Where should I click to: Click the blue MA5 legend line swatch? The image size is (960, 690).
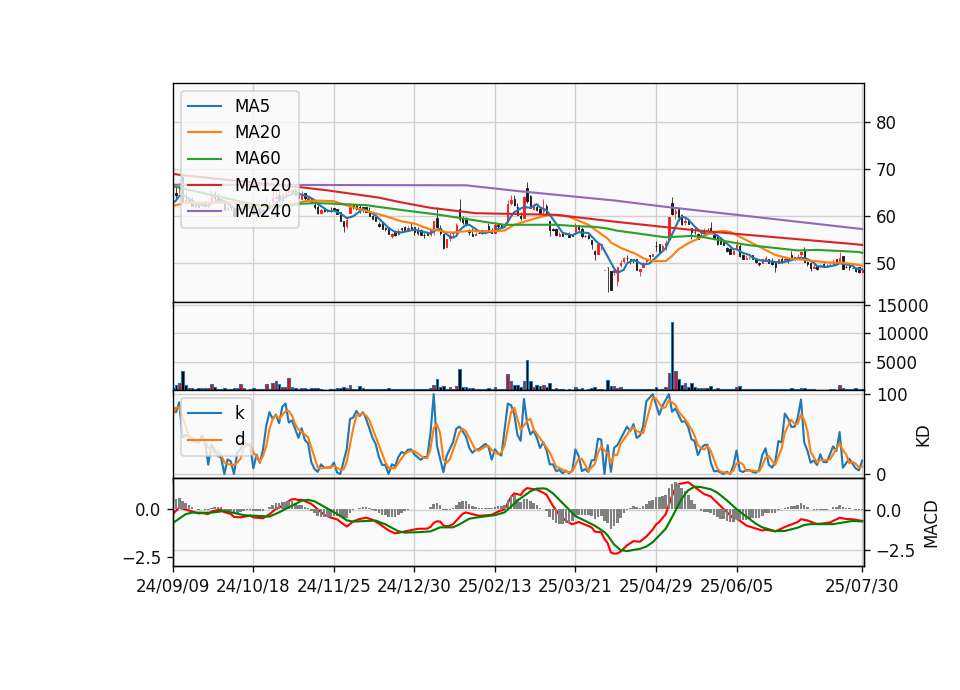coord(204,106)
